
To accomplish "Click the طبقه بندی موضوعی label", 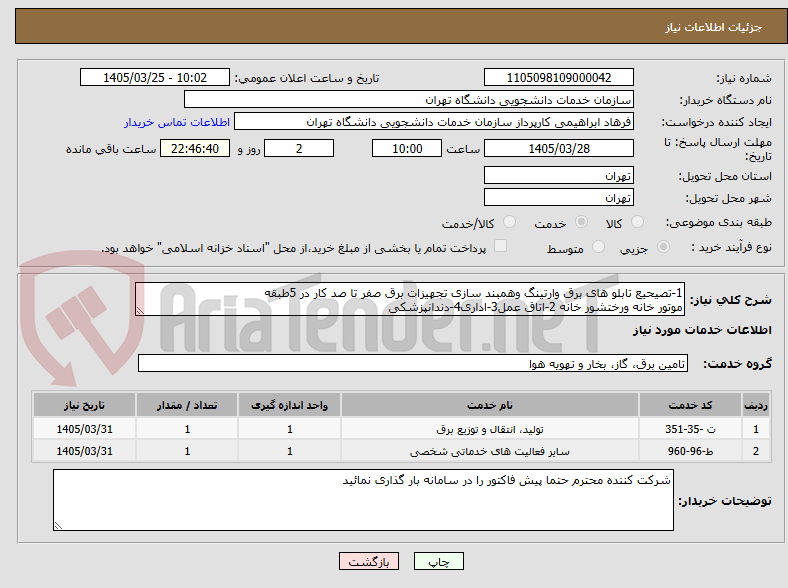I will pyautogui.click(x=719, y=222).
